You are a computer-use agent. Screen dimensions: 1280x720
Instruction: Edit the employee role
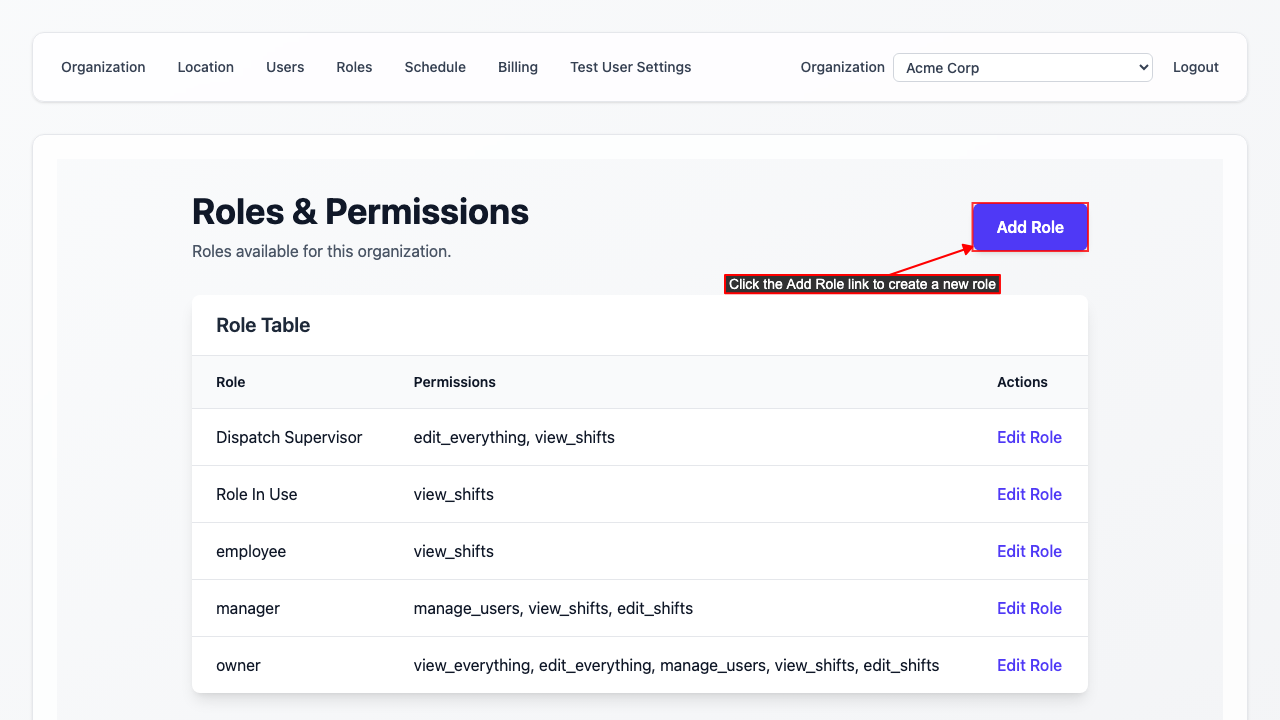(x=1029, y=551)
